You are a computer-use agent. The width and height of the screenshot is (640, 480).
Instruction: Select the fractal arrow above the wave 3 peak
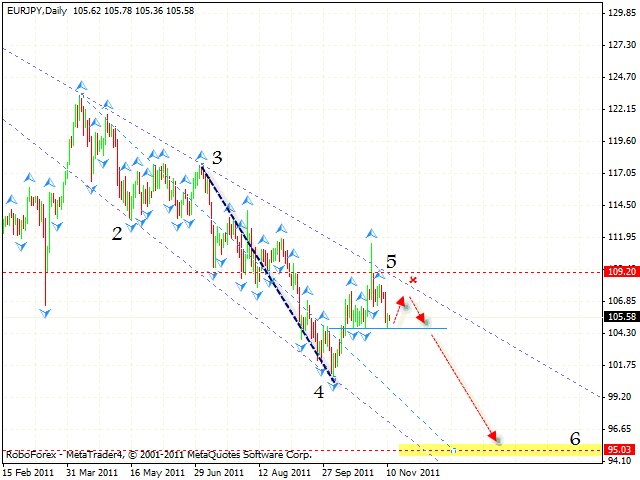tap(201, 156)
